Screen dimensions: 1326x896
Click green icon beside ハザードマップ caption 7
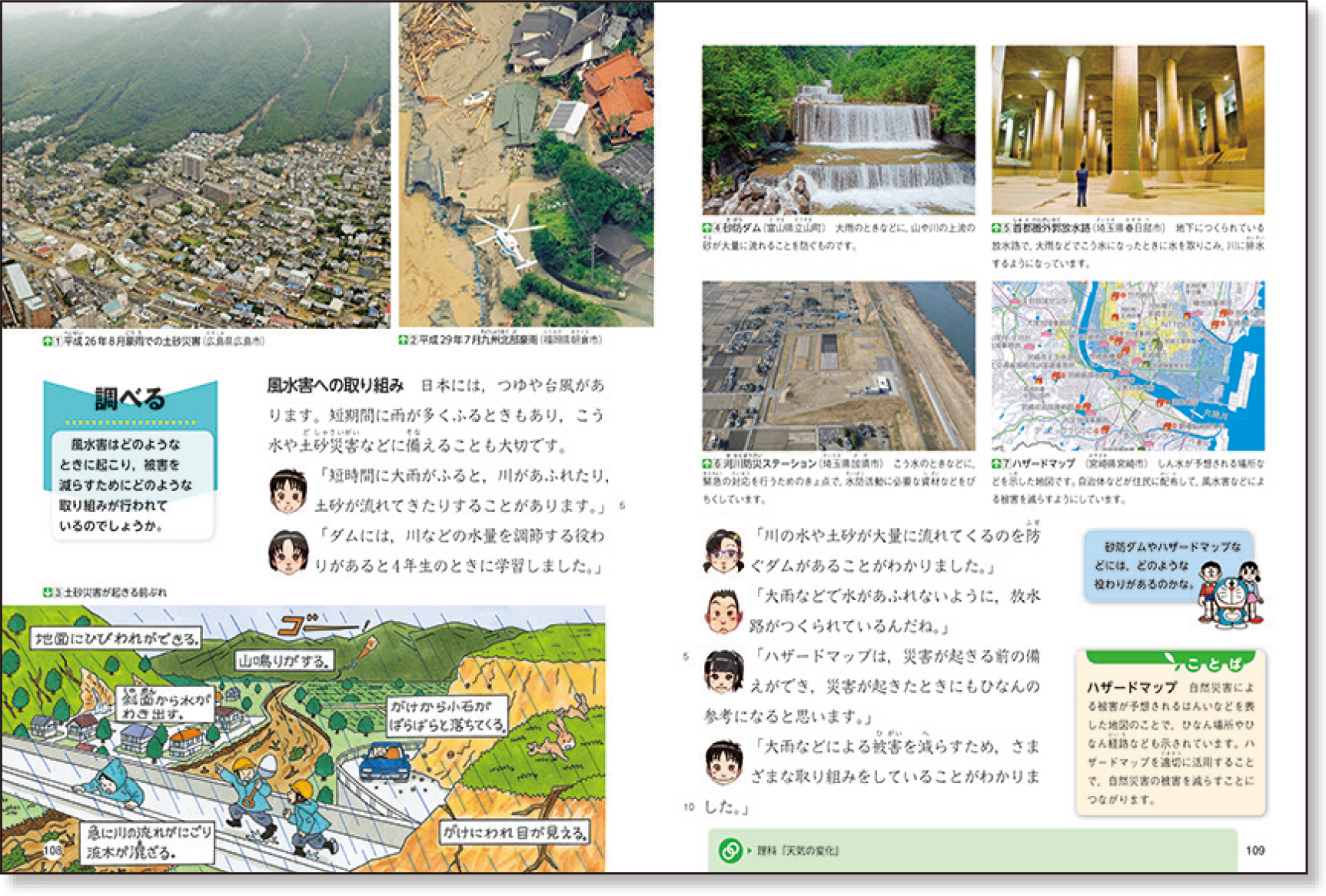coord(996,463)
